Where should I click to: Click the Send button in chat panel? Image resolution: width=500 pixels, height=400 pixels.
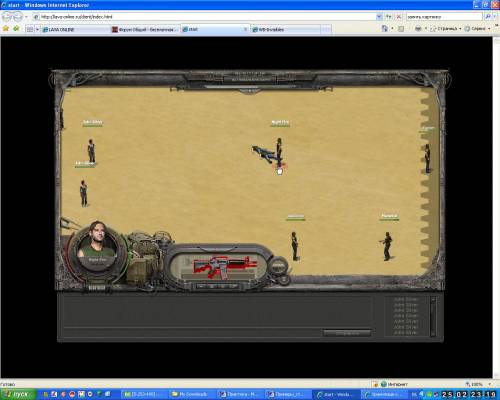pos(347,333)
